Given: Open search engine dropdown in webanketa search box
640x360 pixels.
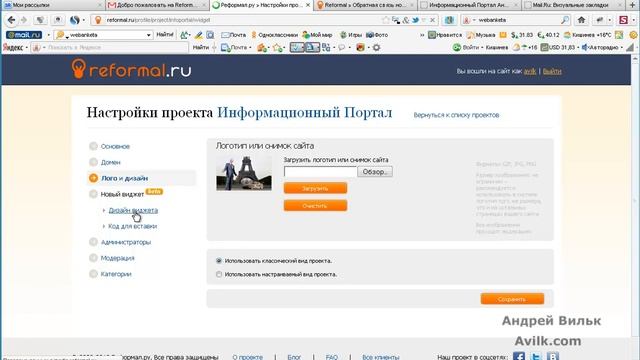Looking at the screenshot, I should click(x=474, y=20).
